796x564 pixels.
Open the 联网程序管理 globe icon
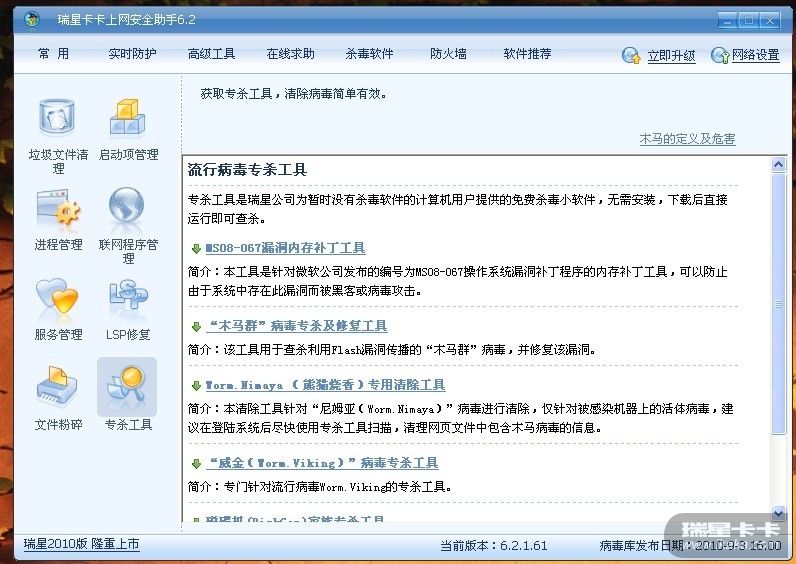(127, 205)
